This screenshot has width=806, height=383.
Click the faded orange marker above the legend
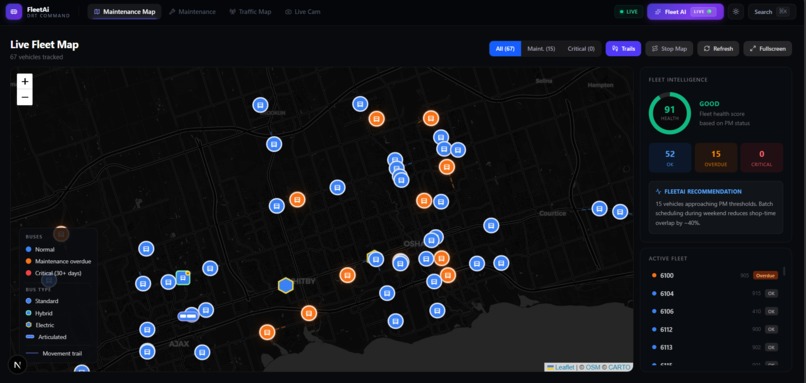coord(61,234)
